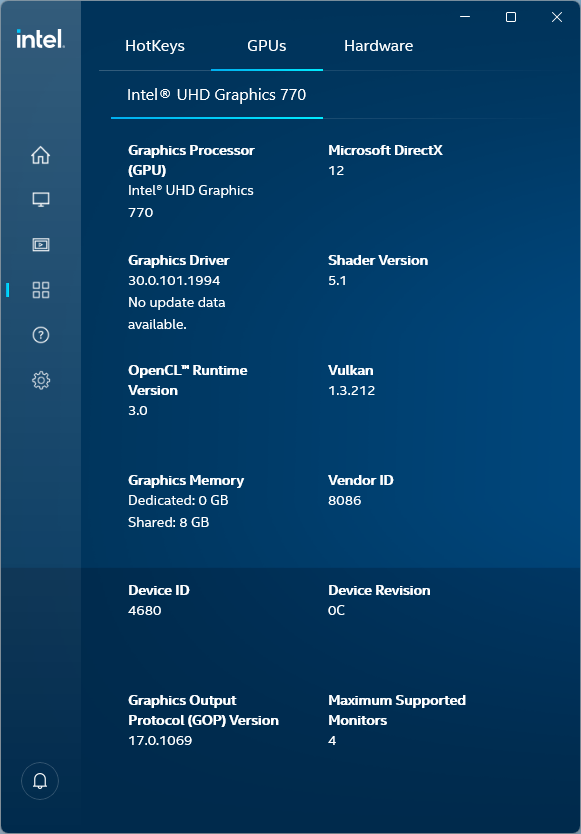Click the Device Revision value 0C
Viewport: 581px width, 834px height.
point(336,611)
